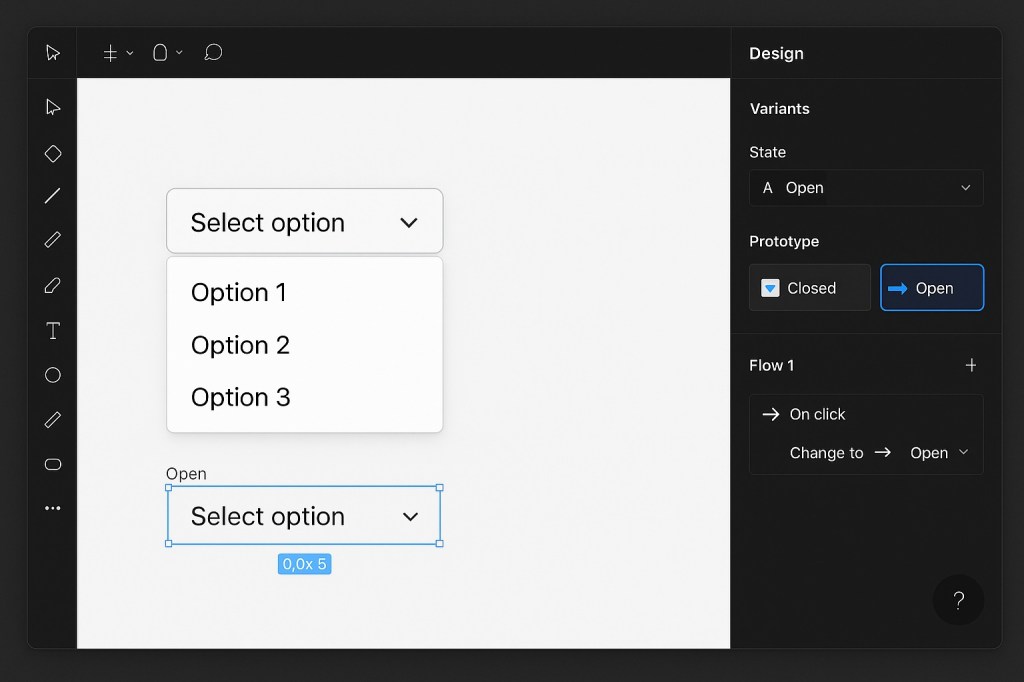Select the Ellipse tool
1024x682 pixels.
click(x=52, y=375)
